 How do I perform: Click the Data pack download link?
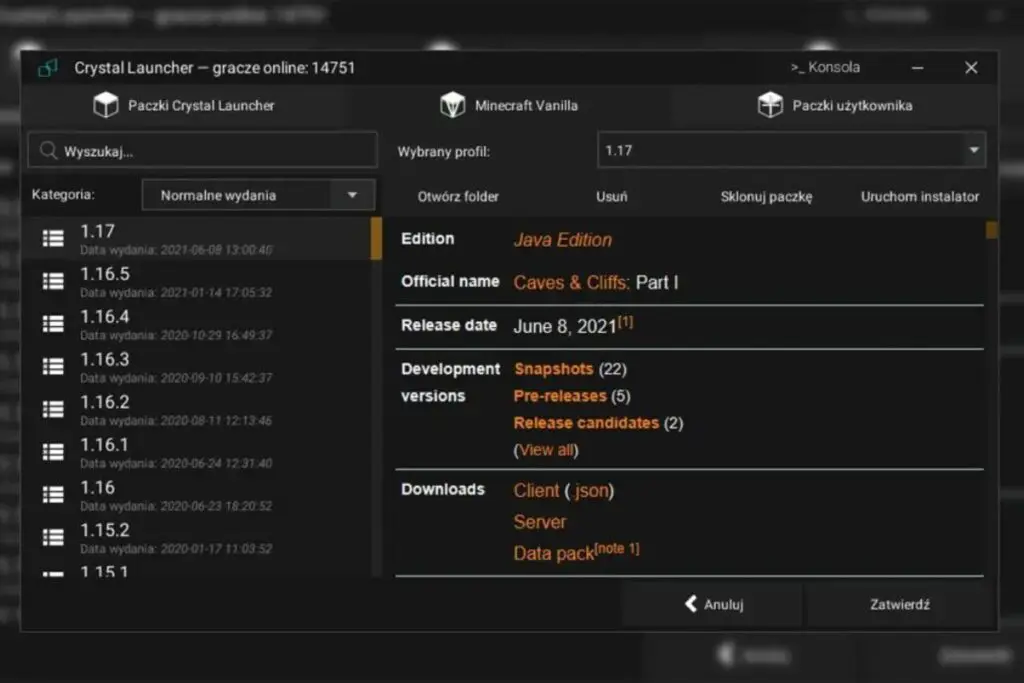coord(553,553)
